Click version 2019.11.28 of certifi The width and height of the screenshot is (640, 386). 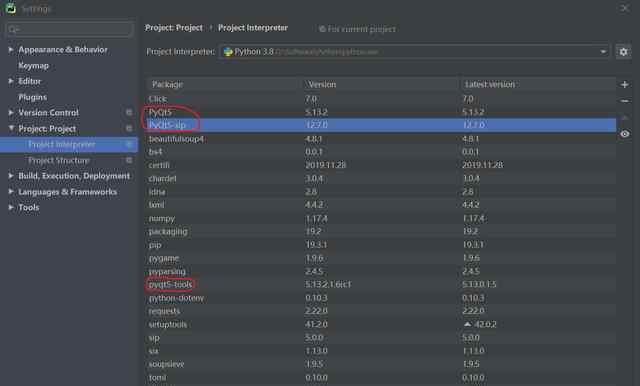click(326, 165)
